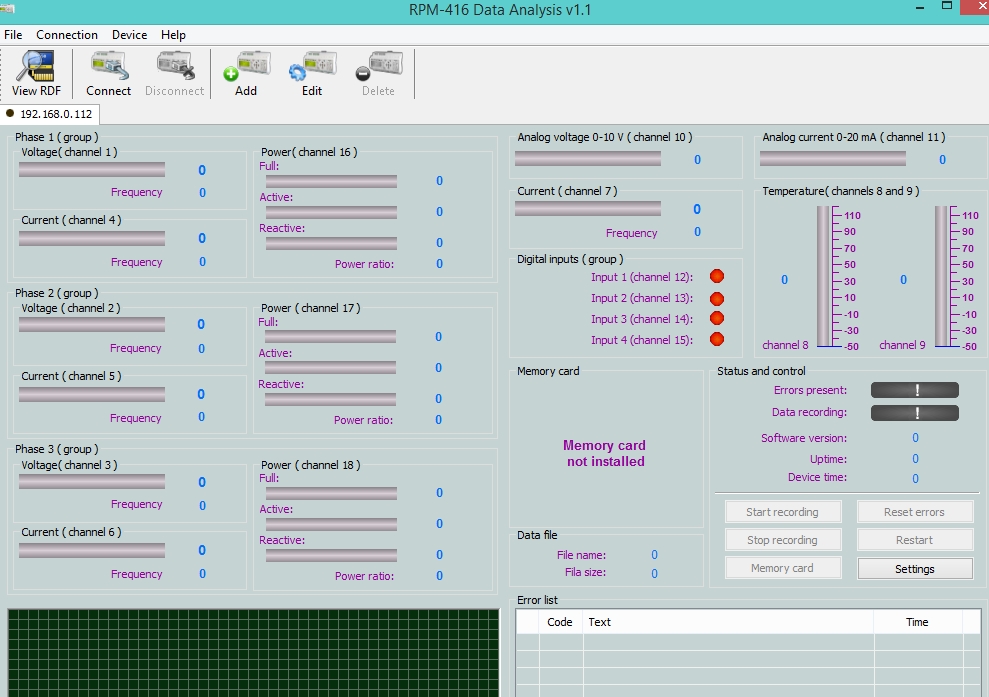Select the 192.168.0.112 device tab

[x=49, y=114]
